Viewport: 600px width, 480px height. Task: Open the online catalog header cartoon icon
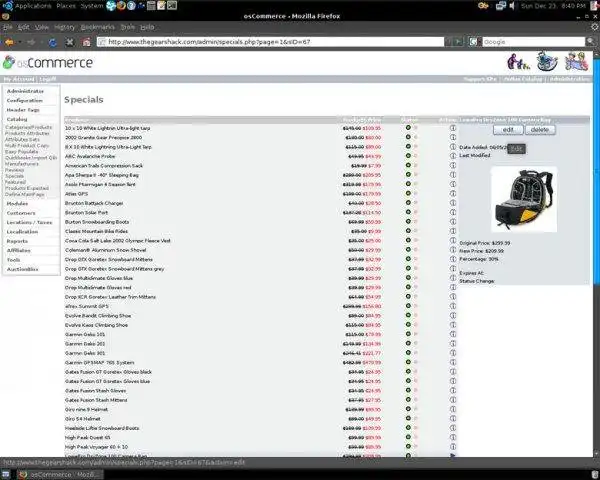point(547,61)
